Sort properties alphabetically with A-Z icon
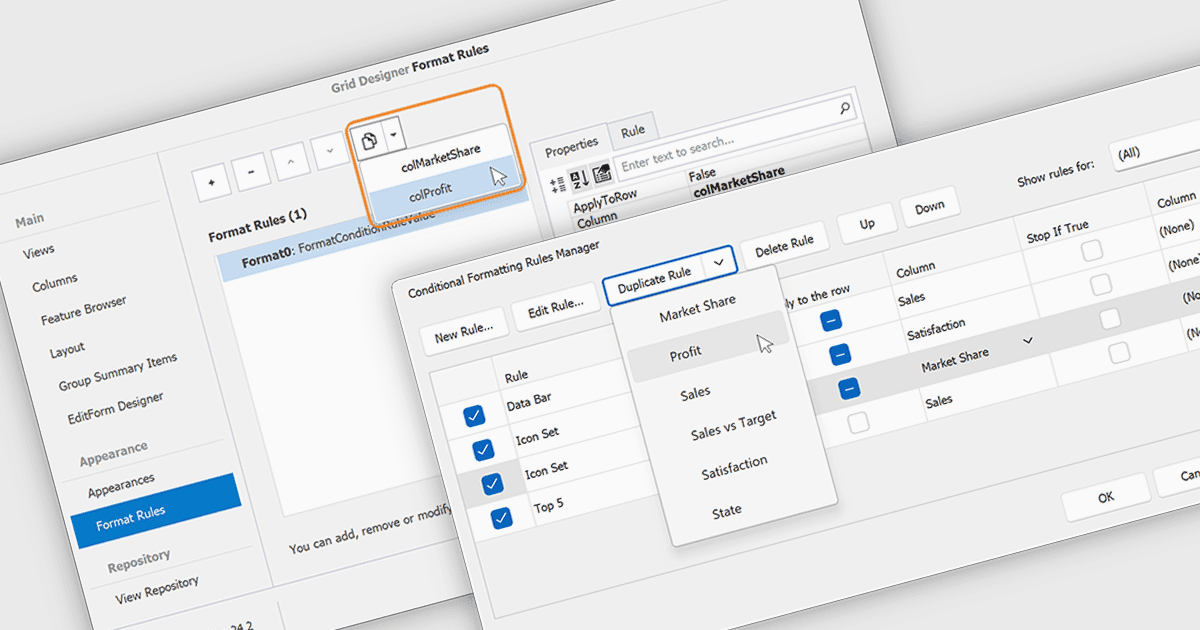The width and height of the screenshot is (1200, 630). tap(580, 180)
